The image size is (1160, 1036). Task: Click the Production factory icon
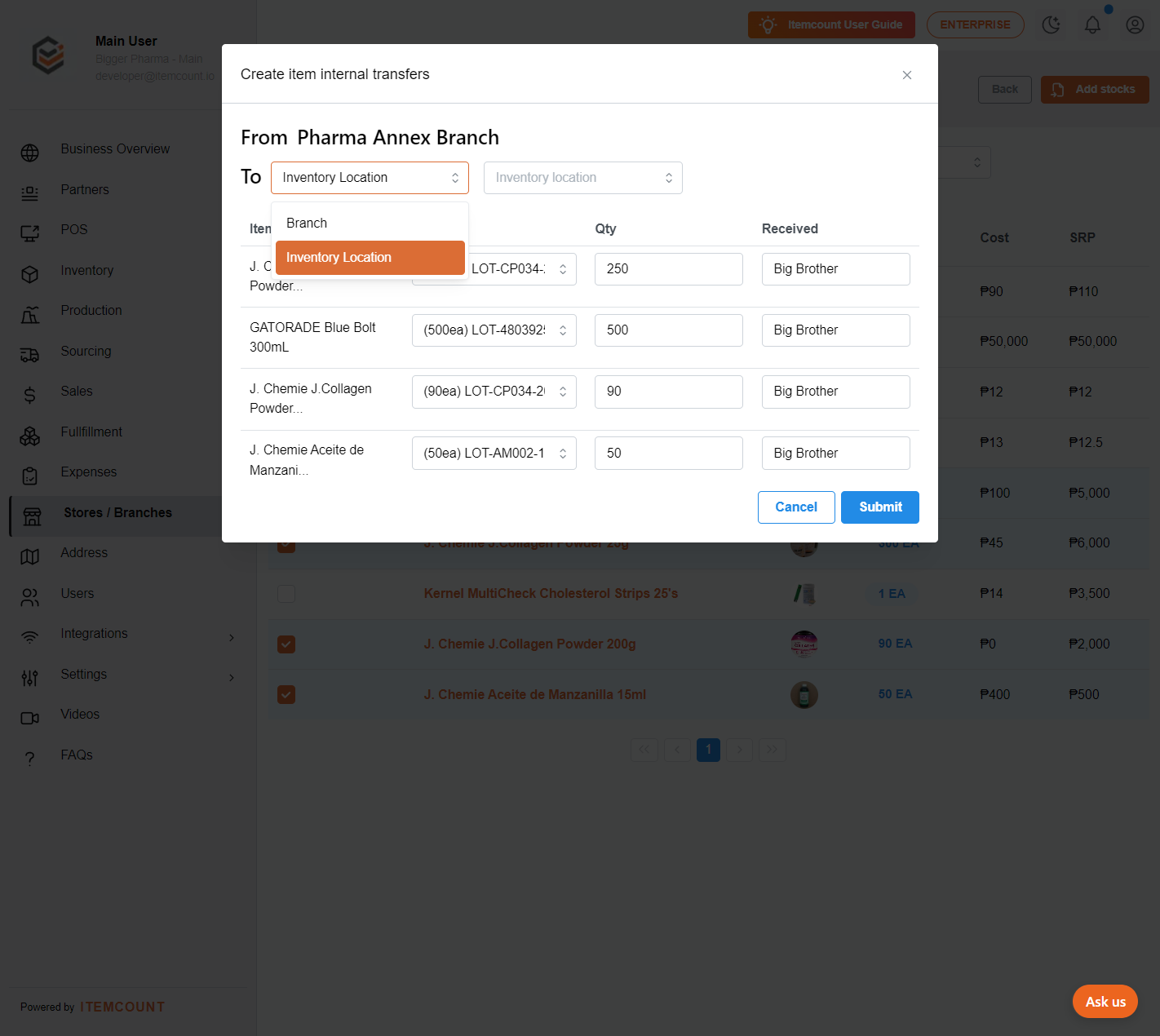click(30, 314)
